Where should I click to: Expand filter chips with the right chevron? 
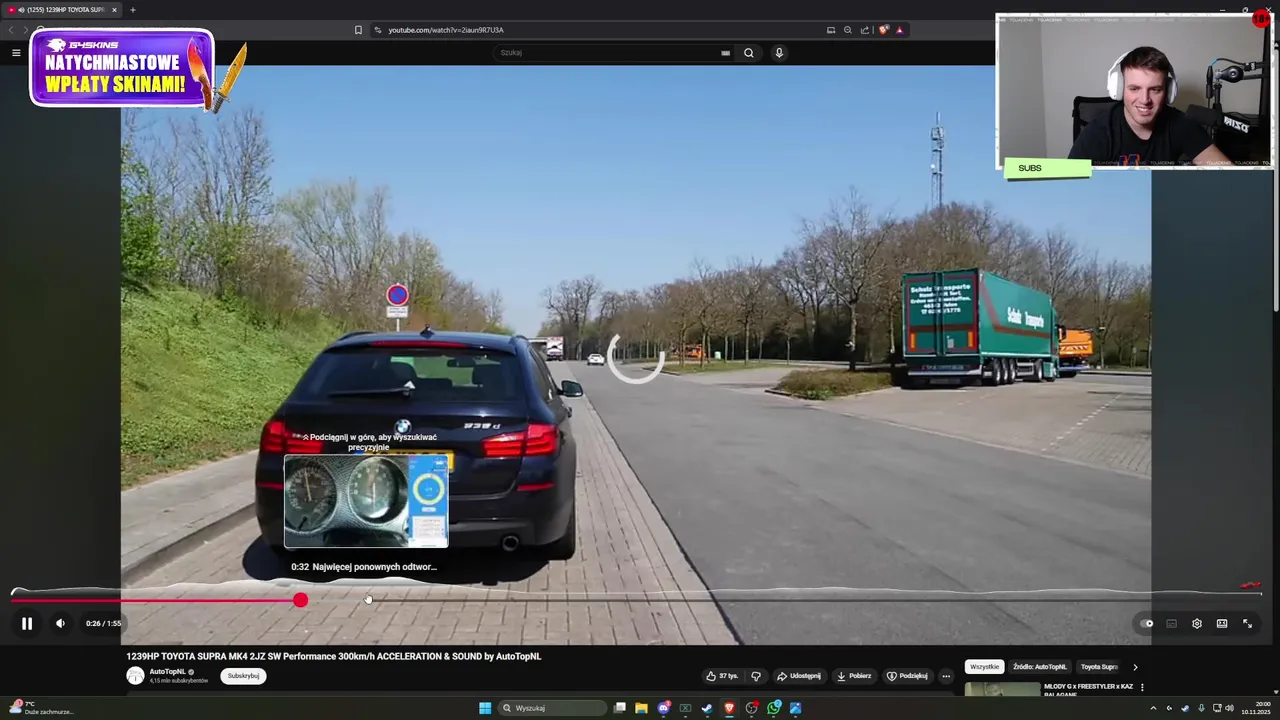(x=1135, y=667)
